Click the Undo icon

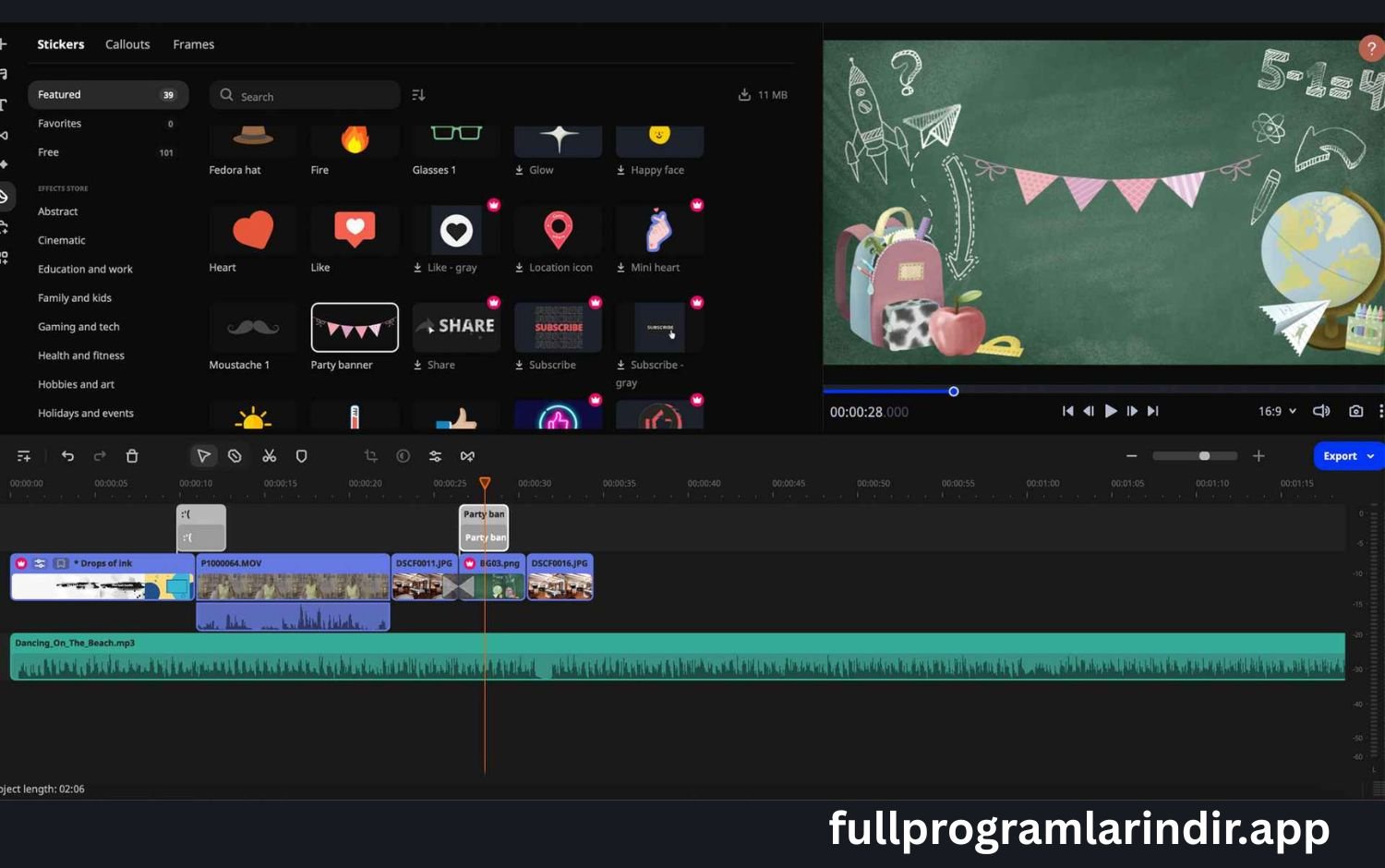tap(67, 455)
